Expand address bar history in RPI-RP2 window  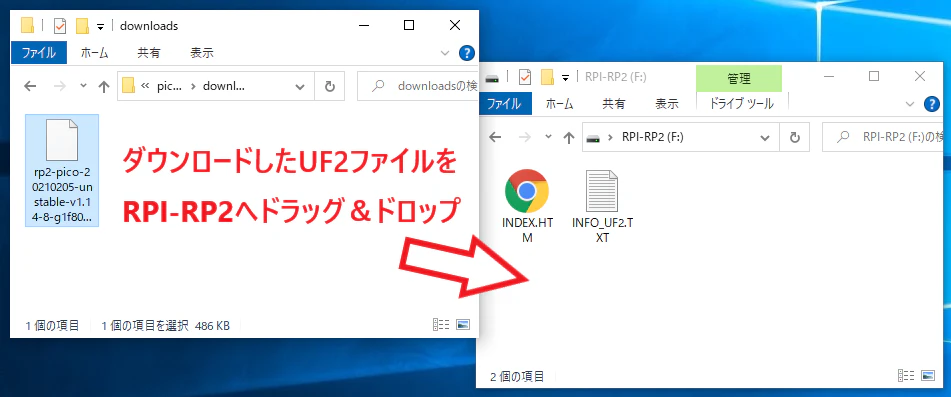(x=765, y=138)
